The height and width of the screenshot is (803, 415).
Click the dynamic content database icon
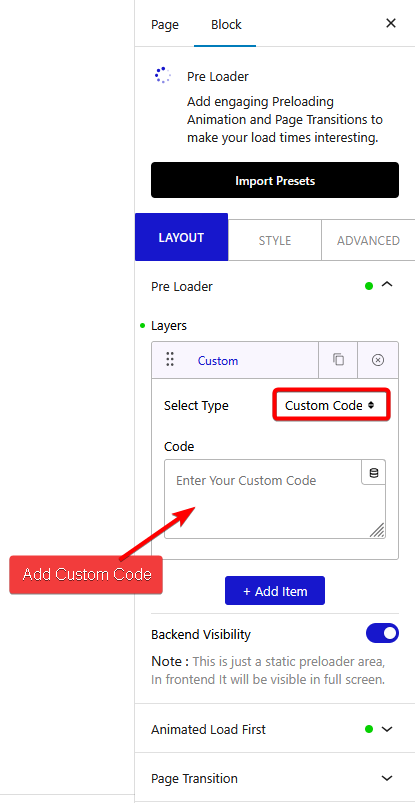click(x=374, y=472)
